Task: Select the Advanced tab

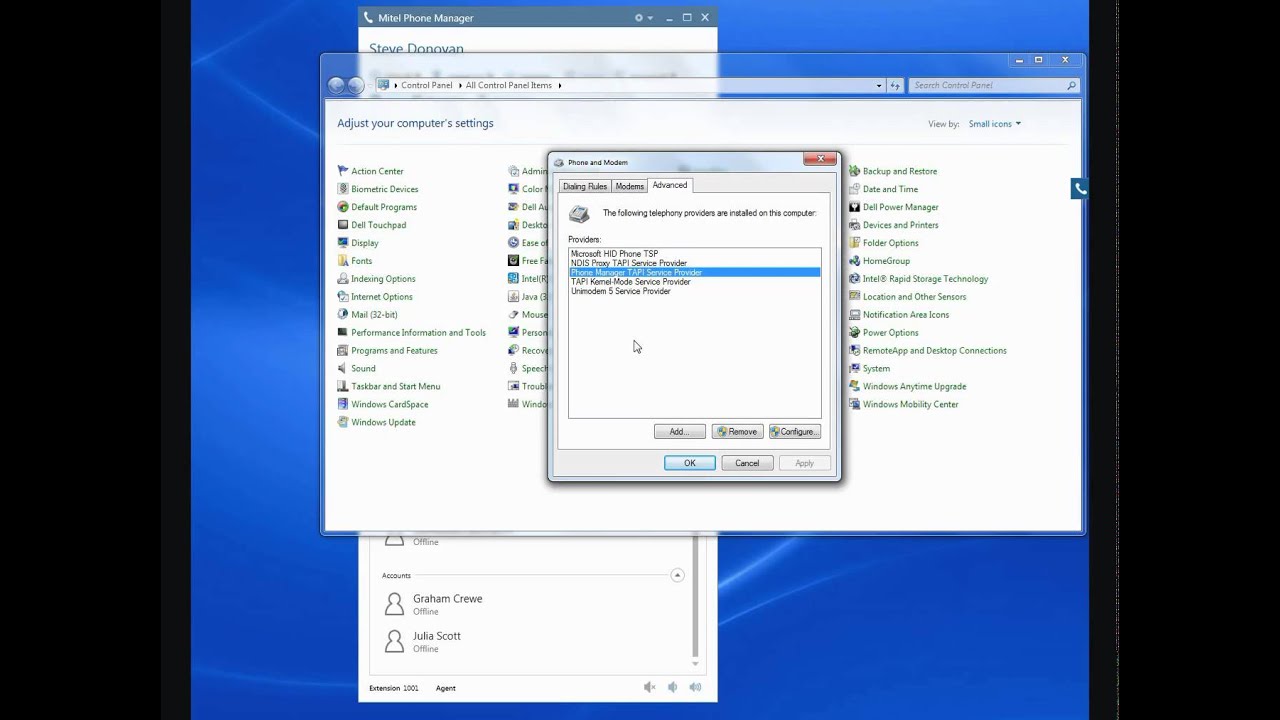Action: pos(670,185)
